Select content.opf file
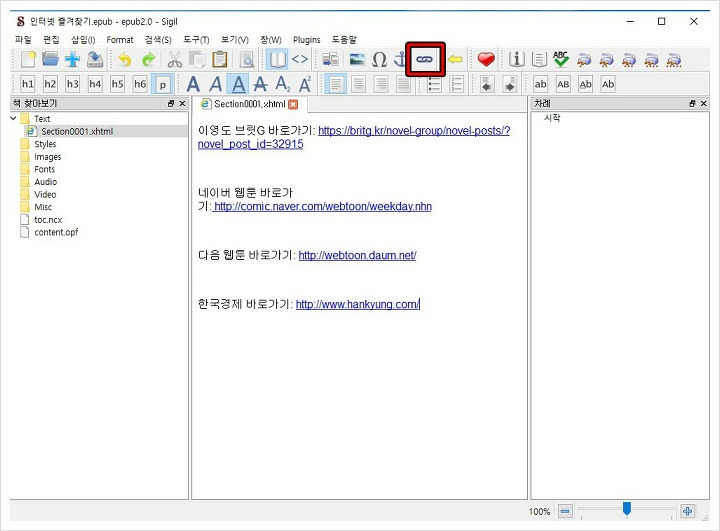 [56, 232]
